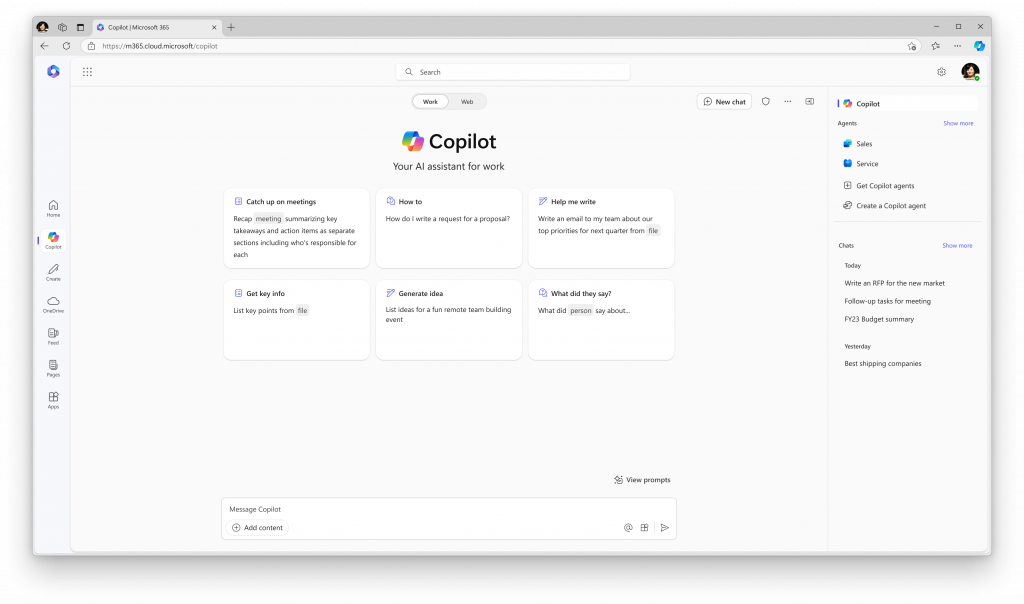Switch to Web mode
Viewport: 1024px width, 604px height.
tap(467, 102)
